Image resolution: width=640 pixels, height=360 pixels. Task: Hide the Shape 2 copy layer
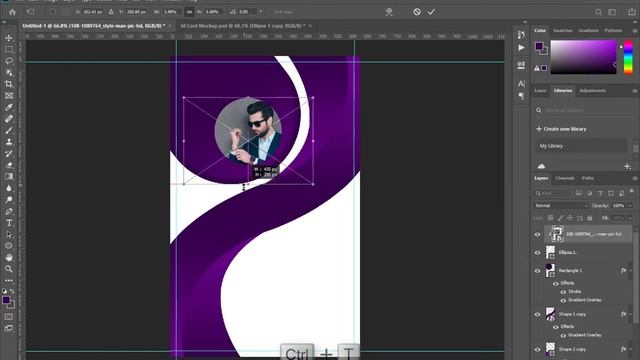pyautogui.click(x=537, y=349)
